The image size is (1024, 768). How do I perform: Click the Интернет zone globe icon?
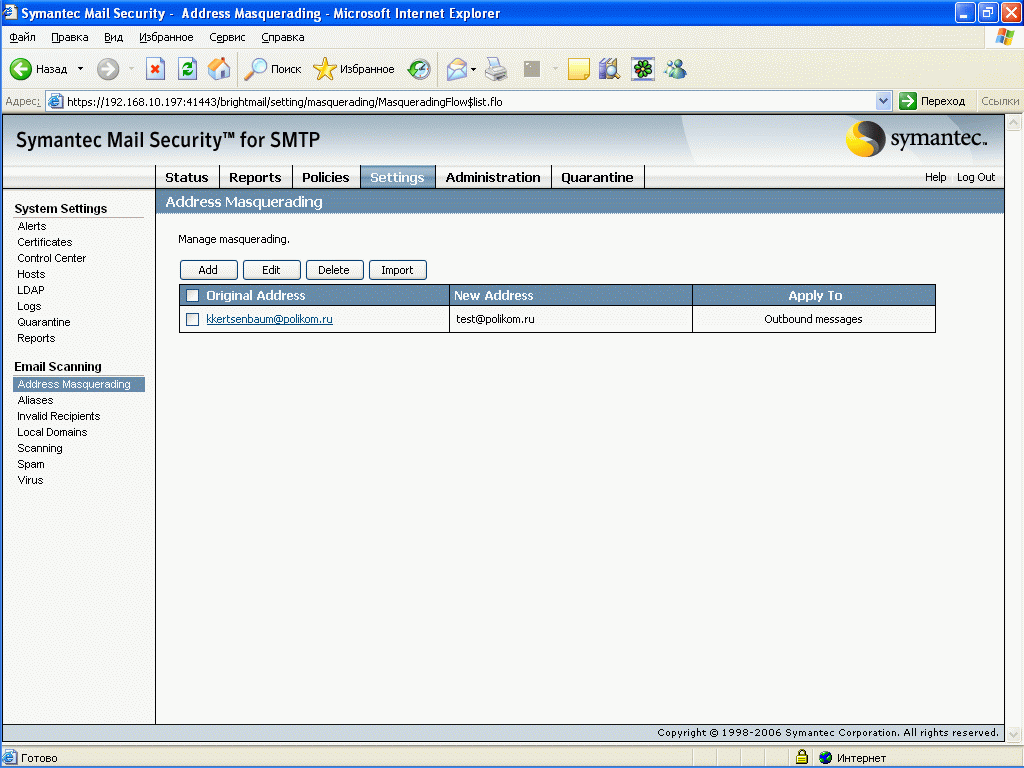(x=825, y=758)
